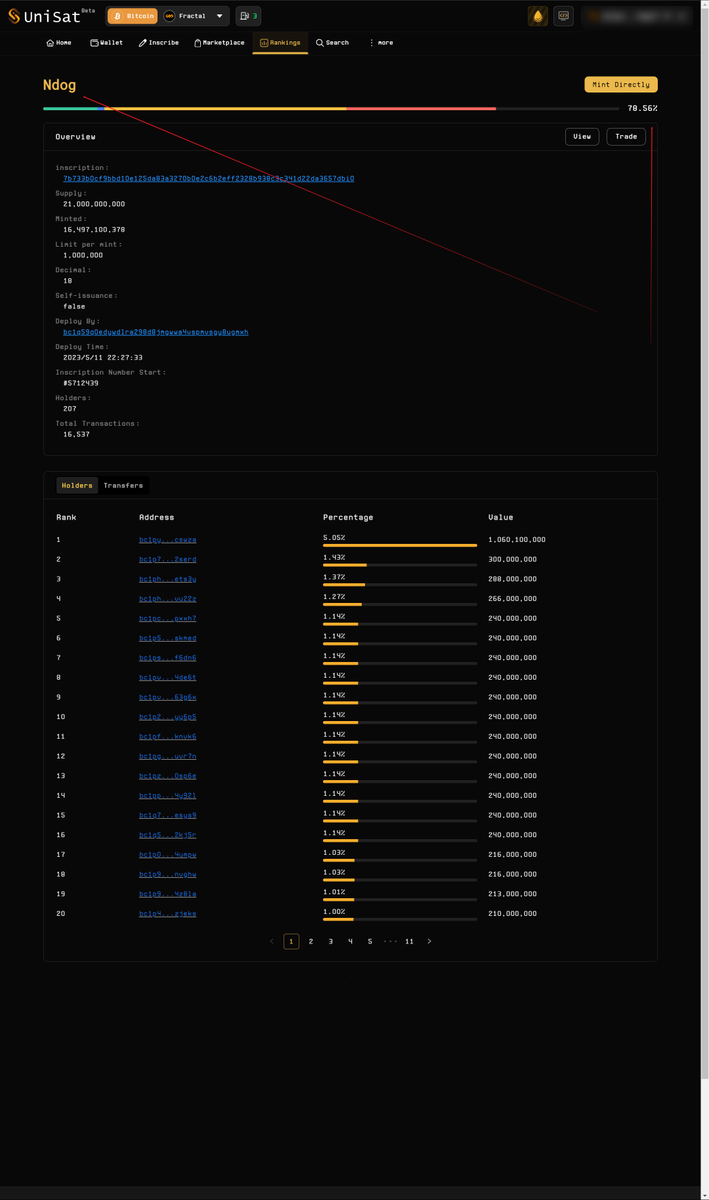
Task: Open the Rankings menu
Action: pos(280,43)
